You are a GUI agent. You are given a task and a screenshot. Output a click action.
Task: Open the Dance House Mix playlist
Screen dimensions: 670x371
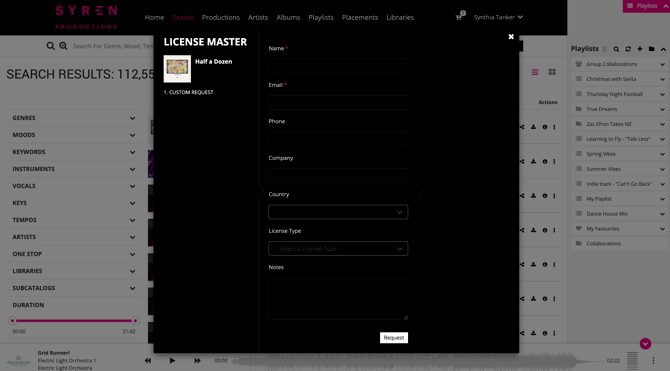point(607,214)
